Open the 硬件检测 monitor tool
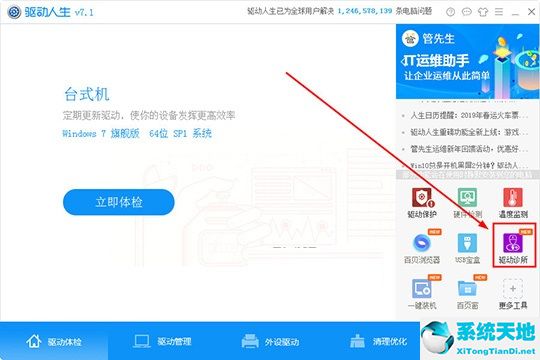The image size is (540, 360). [x=467, y=203]
